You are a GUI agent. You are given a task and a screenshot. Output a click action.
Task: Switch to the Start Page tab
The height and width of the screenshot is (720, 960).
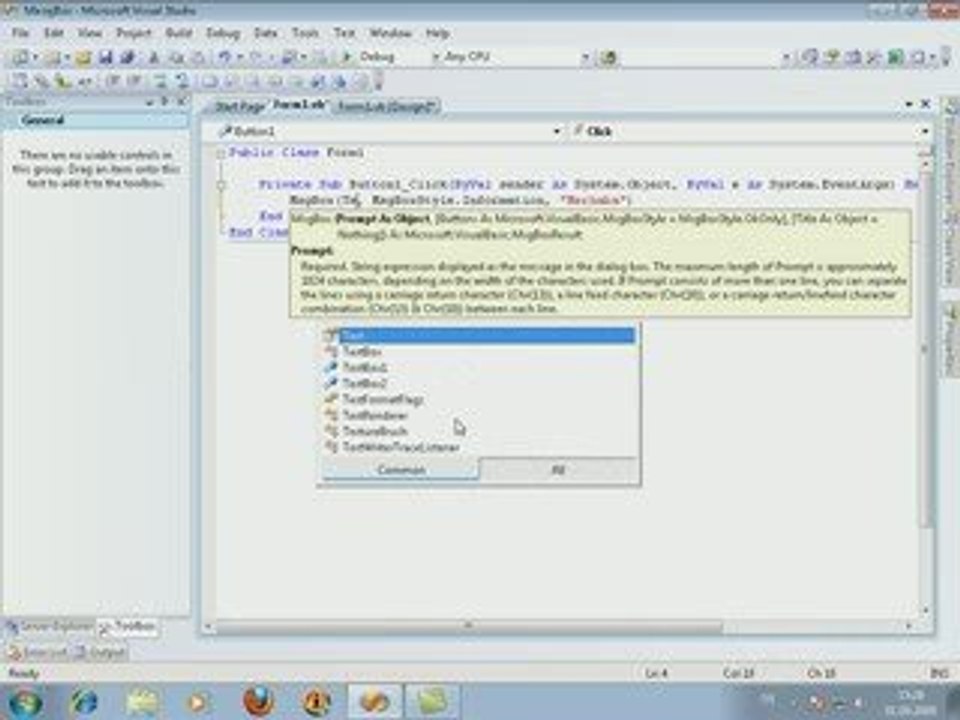coord(239,107)
